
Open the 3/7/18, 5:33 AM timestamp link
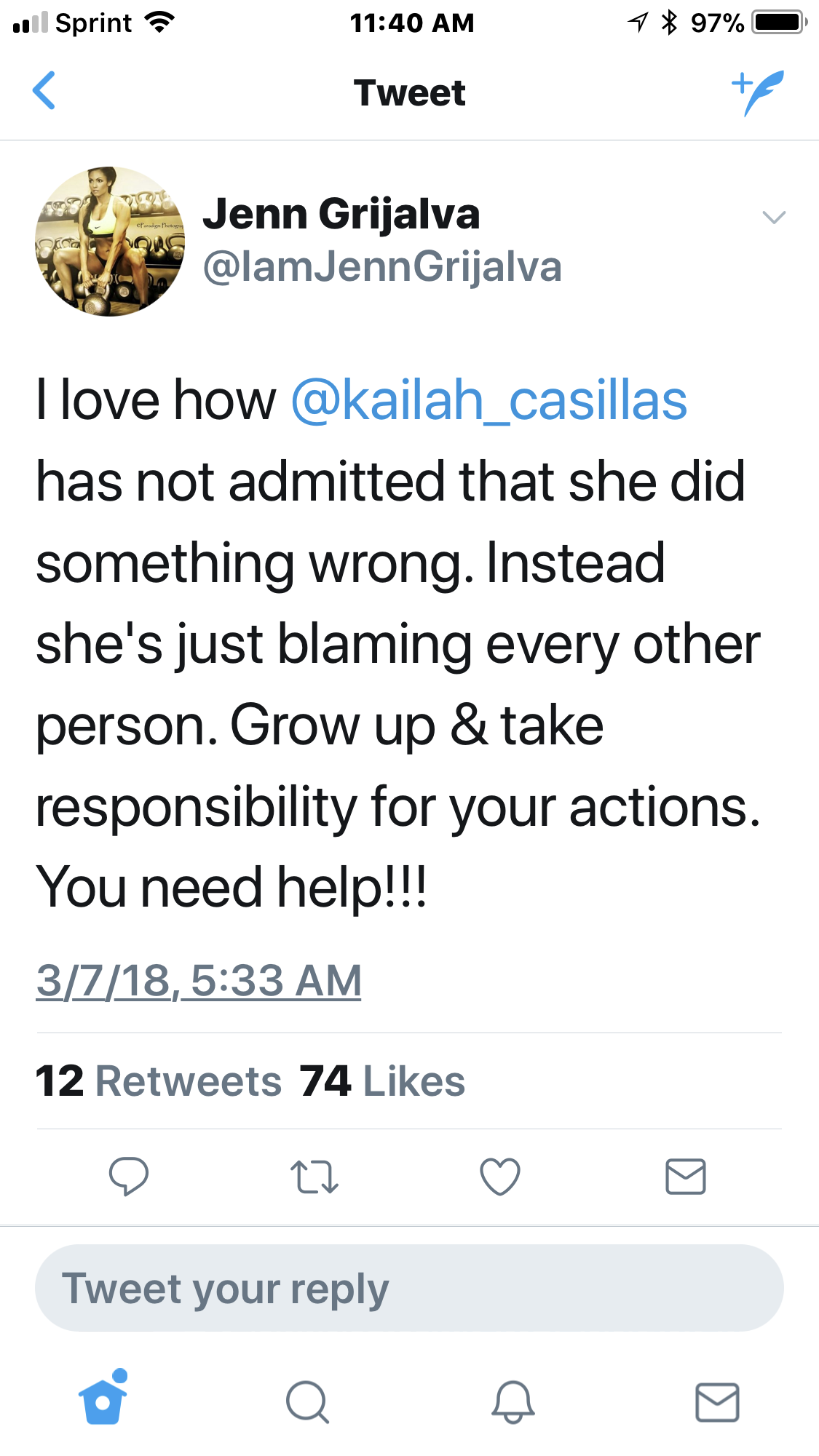[199, 980]
